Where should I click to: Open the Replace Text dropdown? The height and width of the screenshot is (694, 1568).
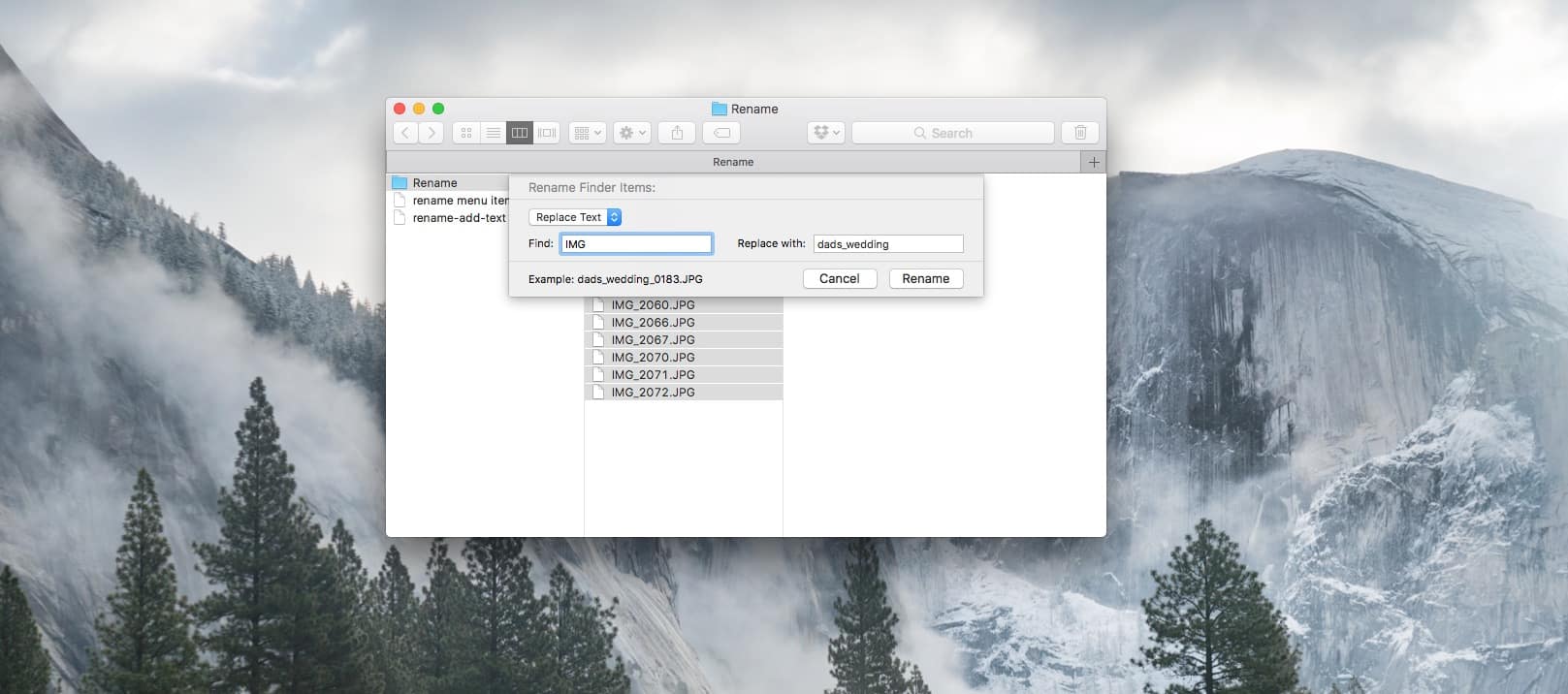click(575, 217)
